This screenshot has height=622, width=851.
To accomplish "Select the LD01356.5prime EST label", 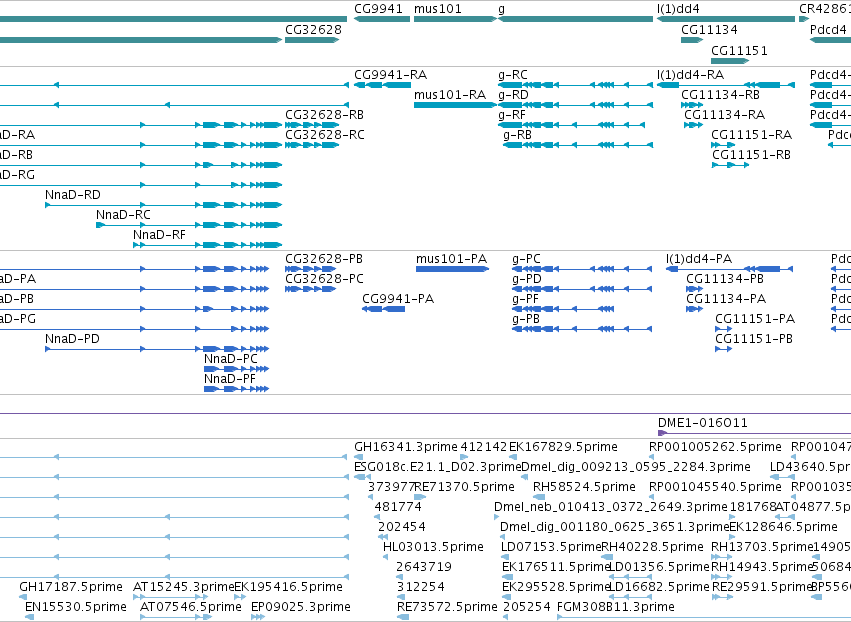I will pyautogui.click(x=659, y=568).
